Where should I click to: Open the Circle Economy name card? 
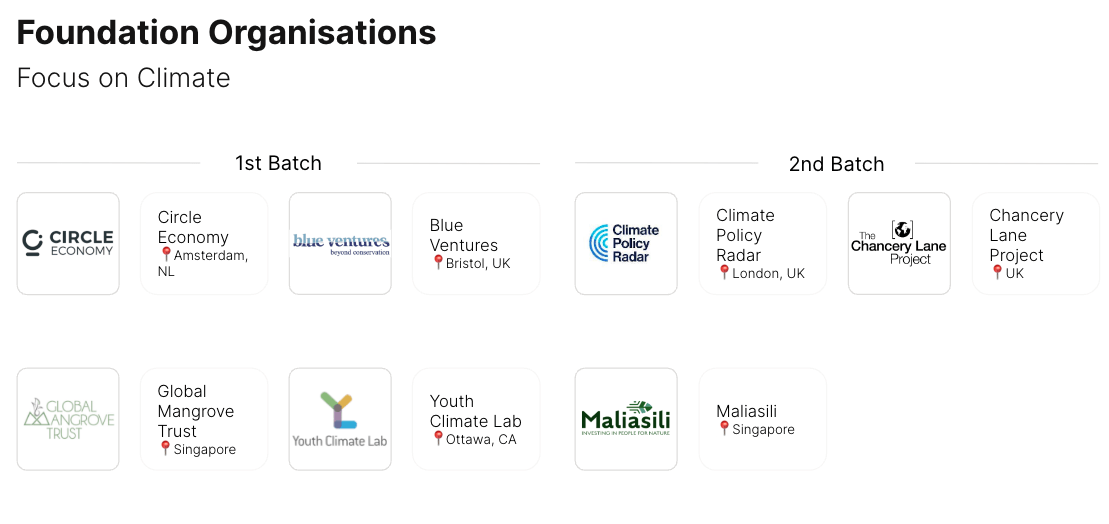[x=204, y=243]
